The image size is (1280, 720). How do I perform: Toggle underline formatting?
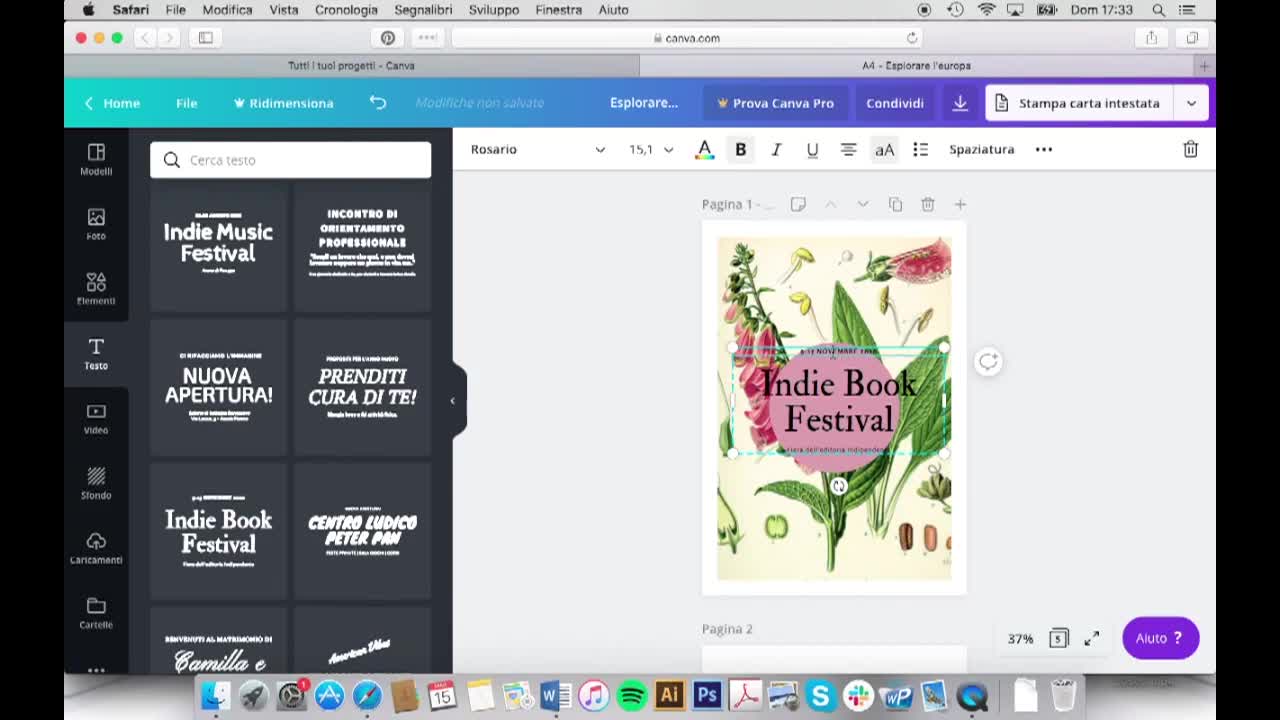tap(812, 149)
